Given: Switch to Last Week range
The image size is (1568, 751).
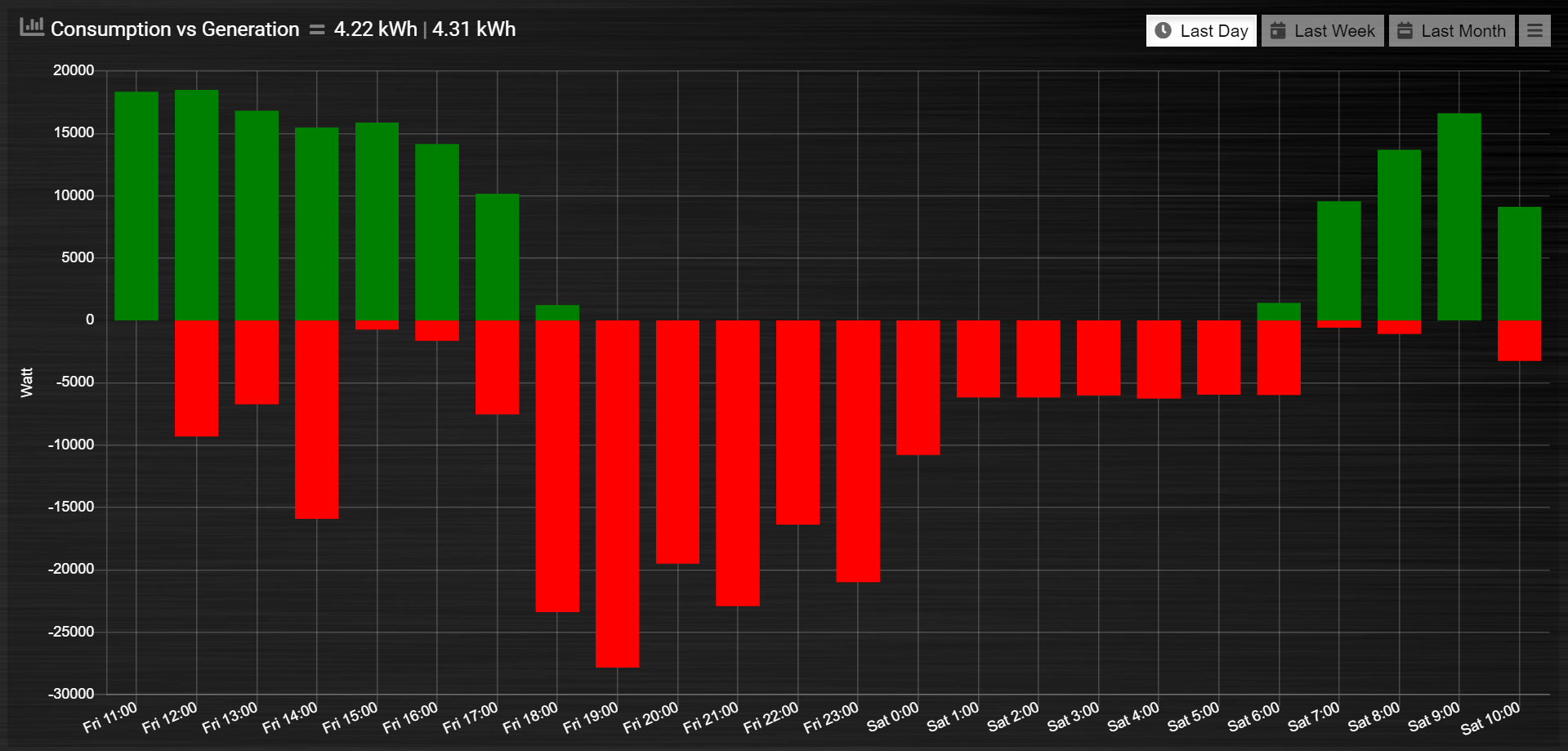Looking at the screenshot, I should (x=1323, y=31).
